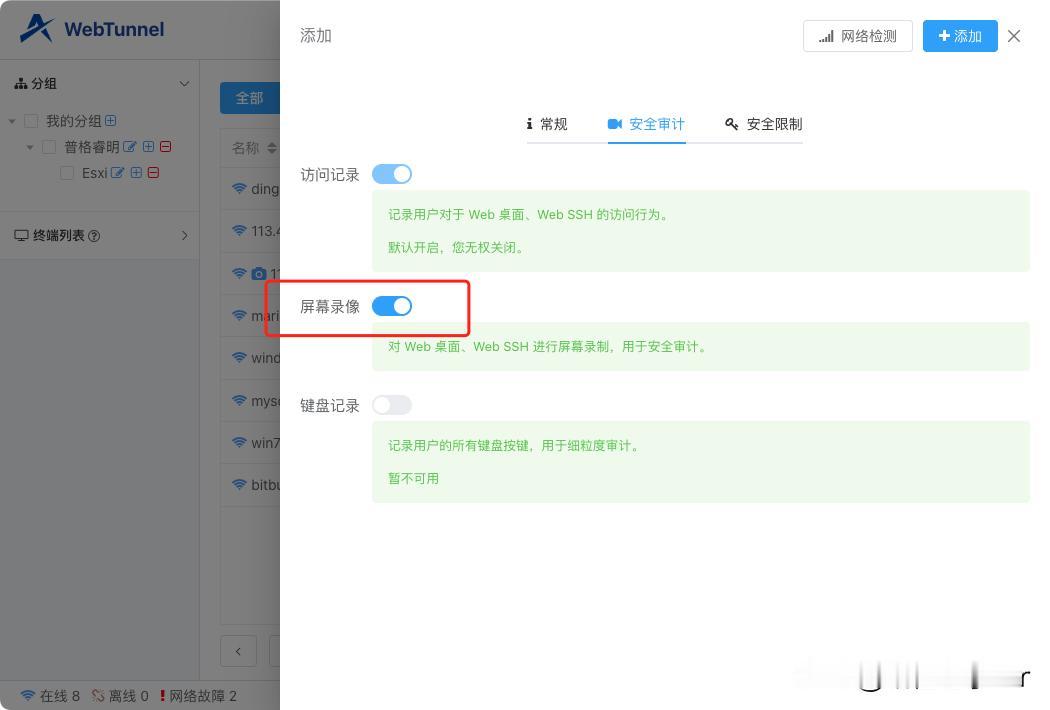Remove the Esxi group with minus icon

click(x=153, y=173)
